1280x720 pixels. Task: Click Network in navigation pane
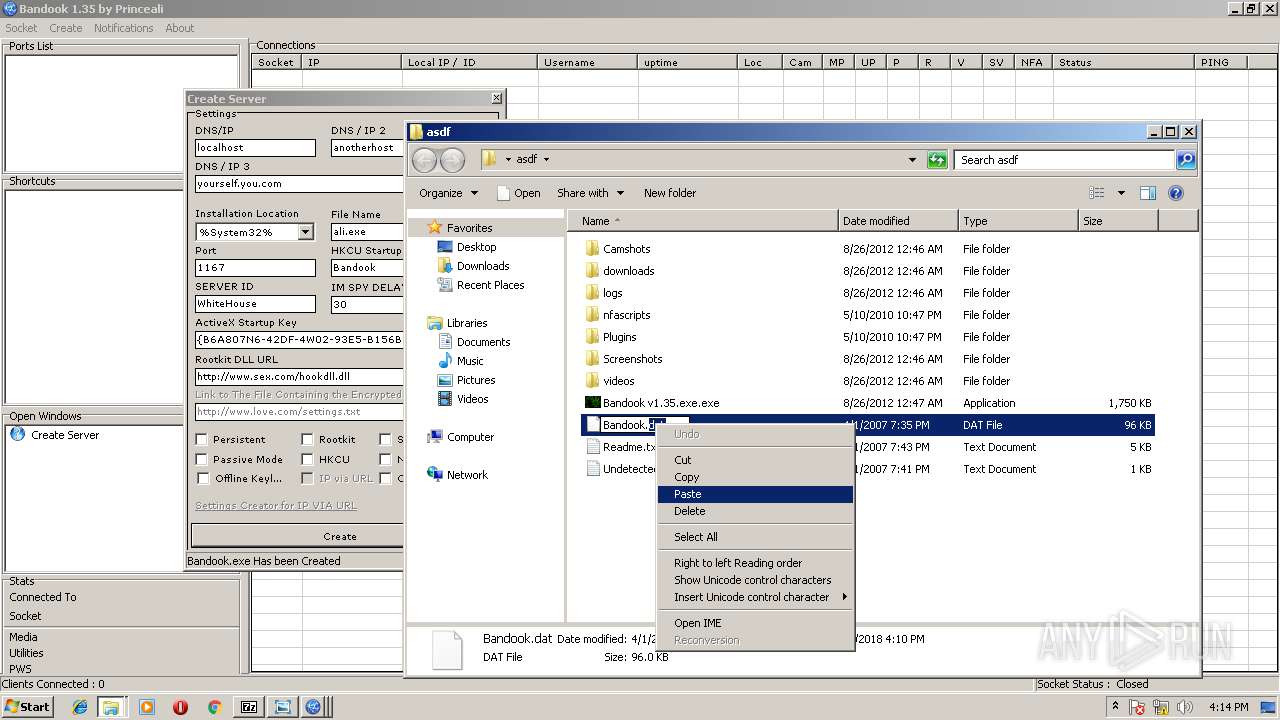(467, 475)
